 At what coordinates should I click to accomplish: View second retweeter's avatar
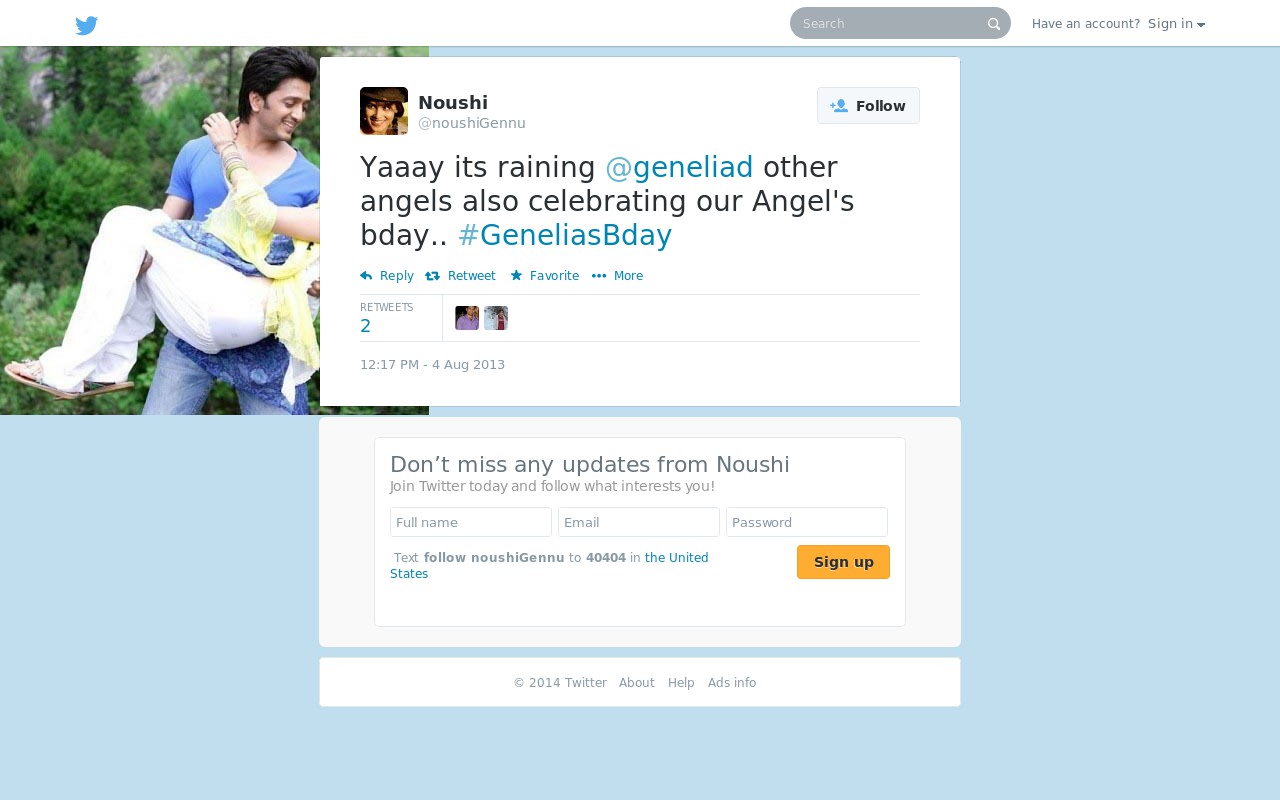coord(496,318)
